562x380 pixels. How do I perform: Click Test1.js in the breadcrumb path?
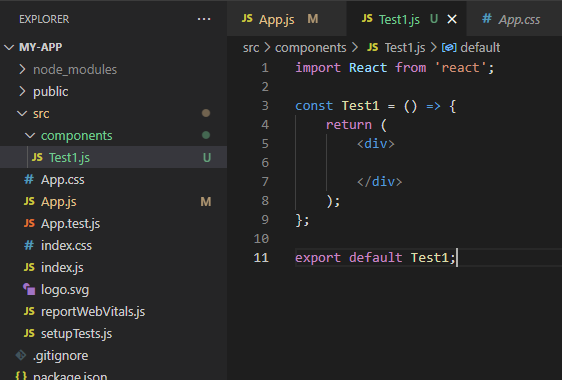[x=405, y=48]
